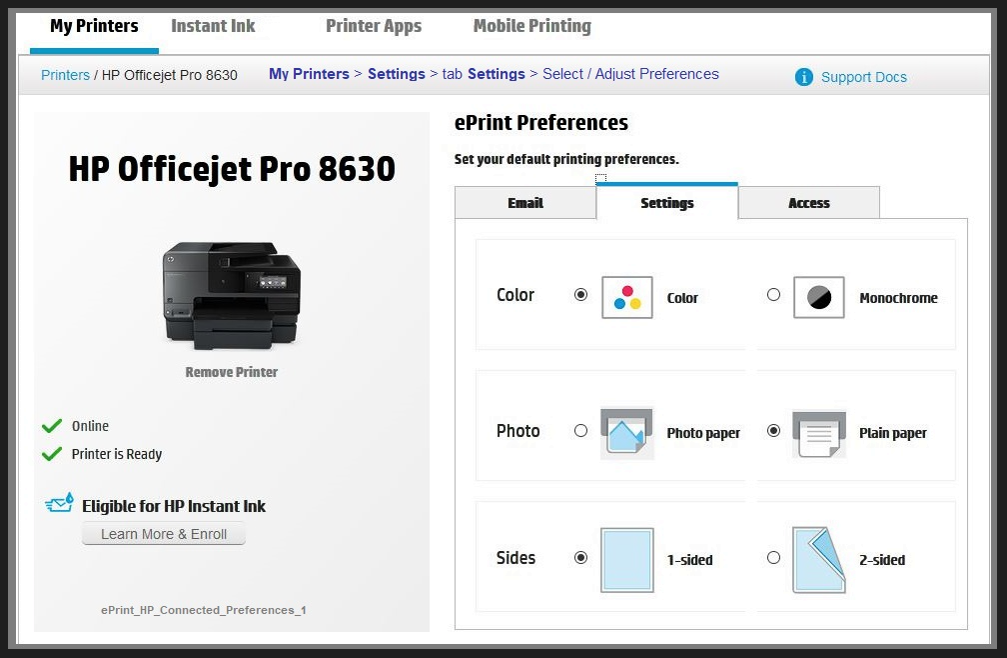Open the Access tab
Screen dimensions: 1007x658
(x=809, y=203)
